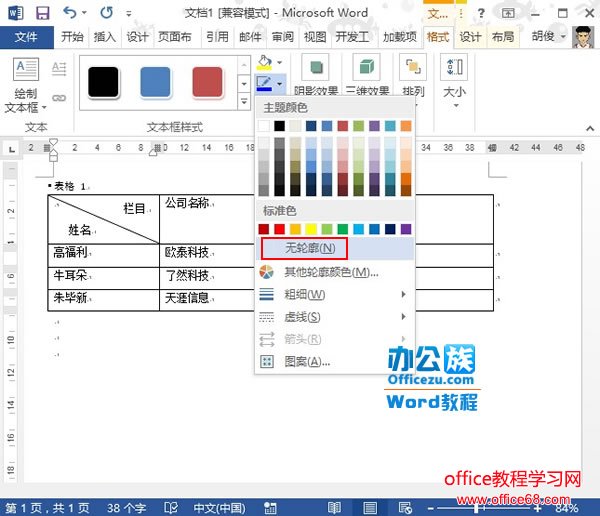
Task: Click the create link chain icon
Action: click(59, 98)
